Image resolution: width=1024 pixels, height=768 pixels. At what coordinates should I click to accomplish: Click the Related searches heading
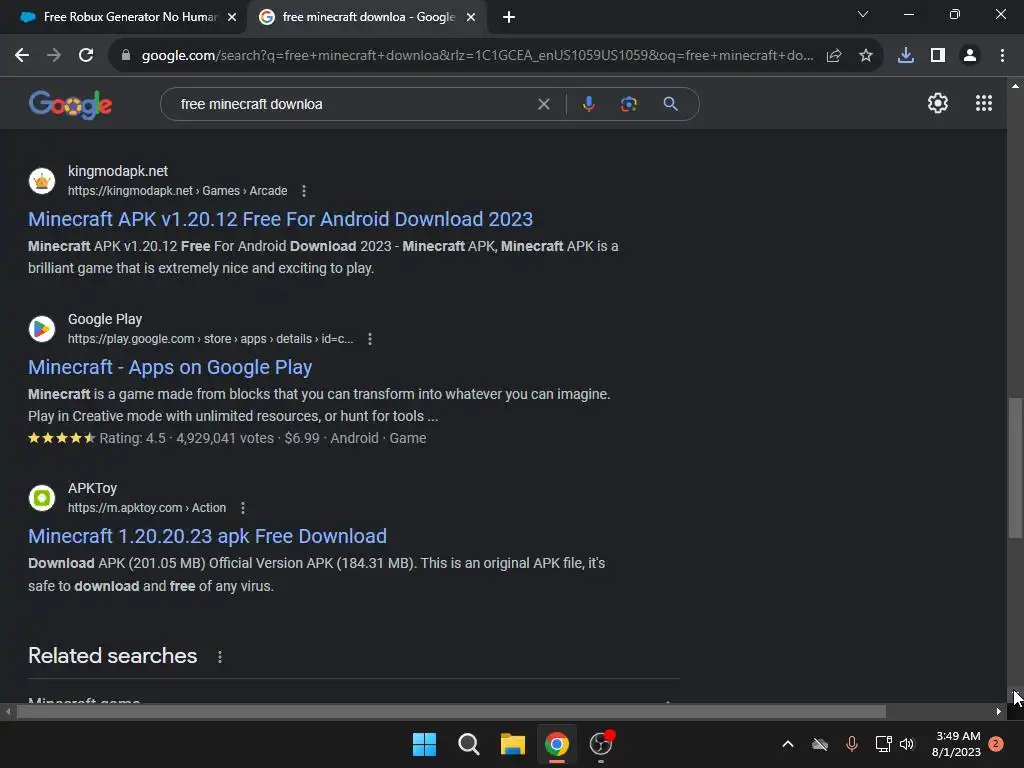[112, 656]
